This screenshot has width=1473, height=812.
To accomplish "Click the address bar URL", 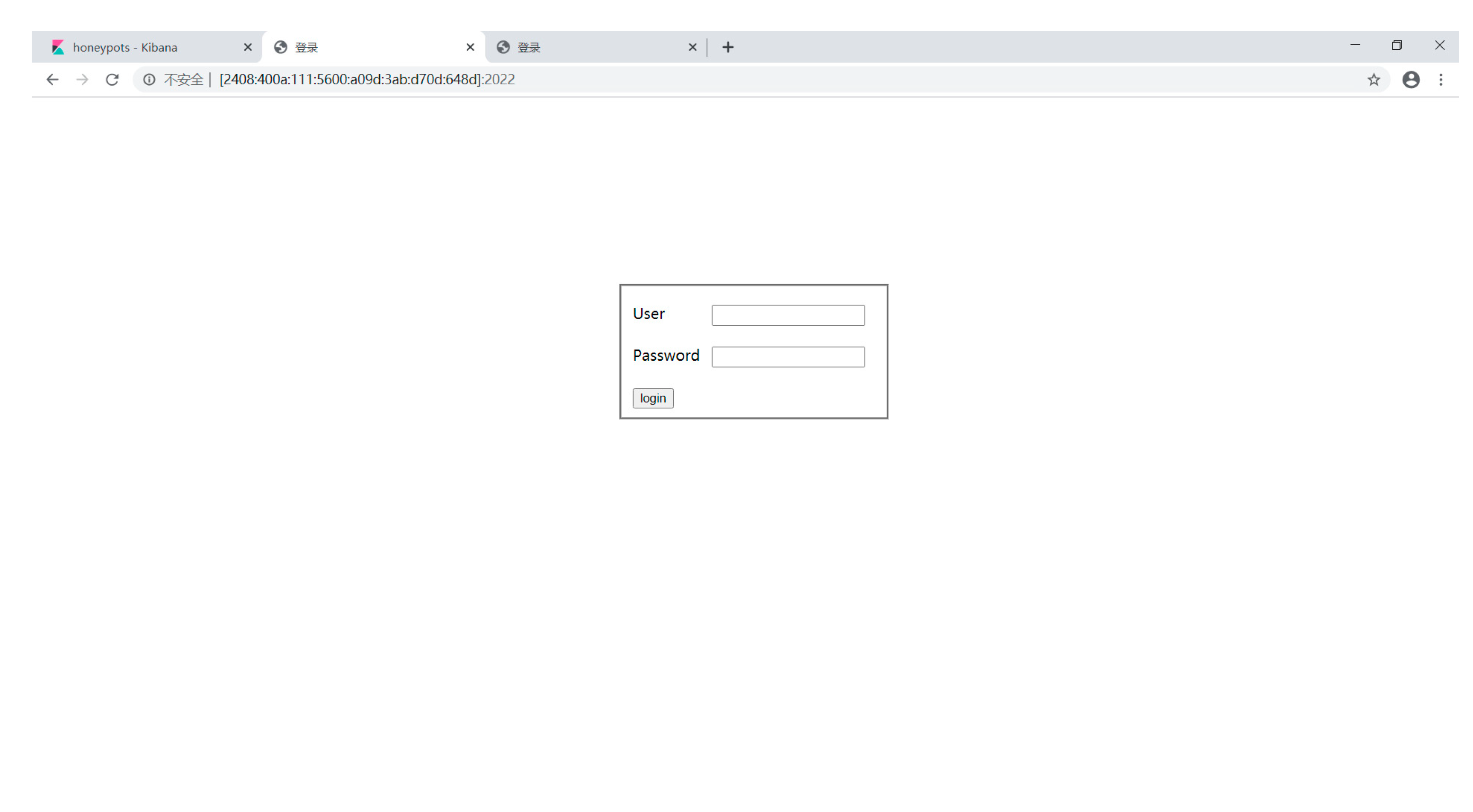I will [x=366, y=80].
